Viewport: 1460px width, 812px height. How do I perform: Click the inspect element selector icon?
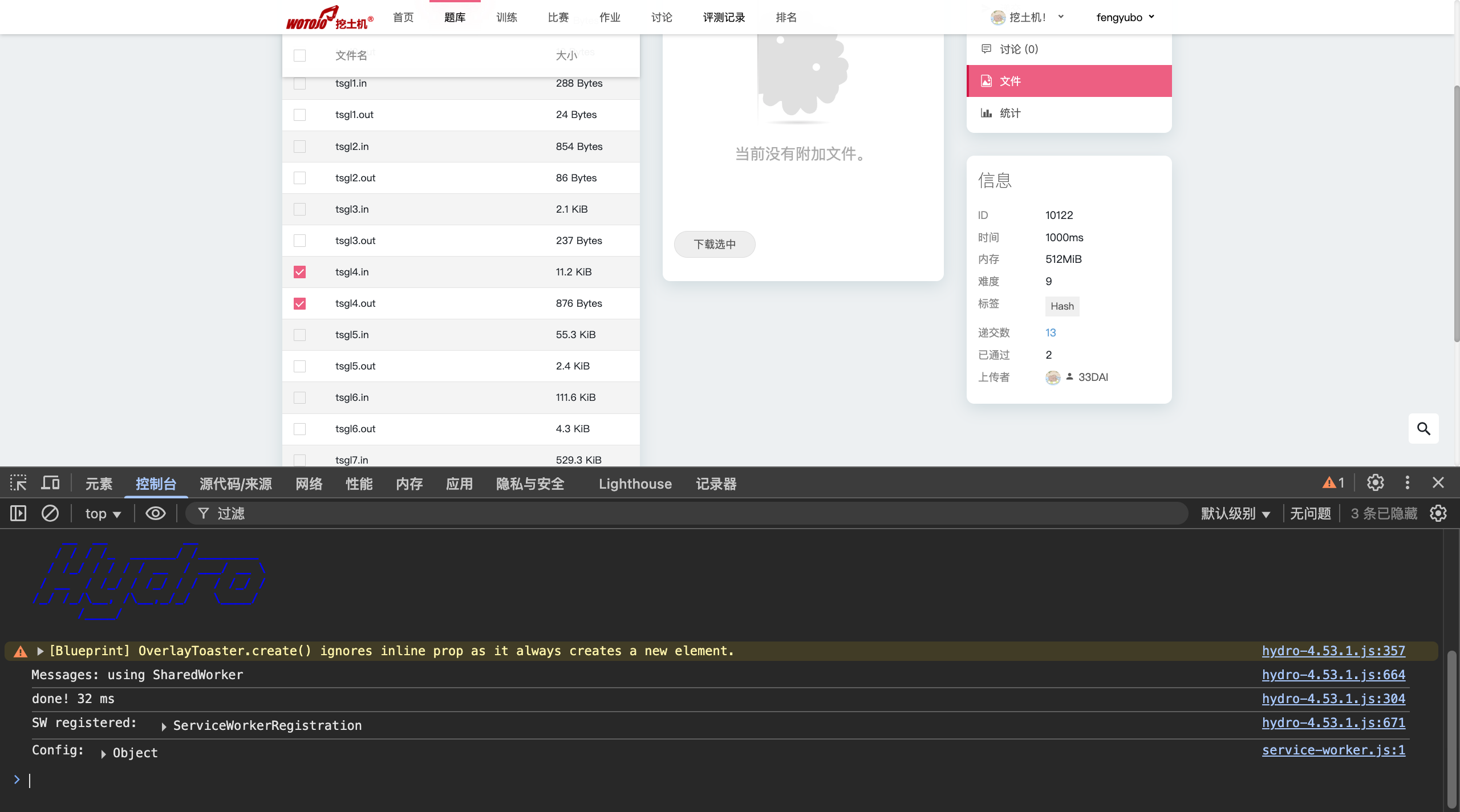pos(18,483)
